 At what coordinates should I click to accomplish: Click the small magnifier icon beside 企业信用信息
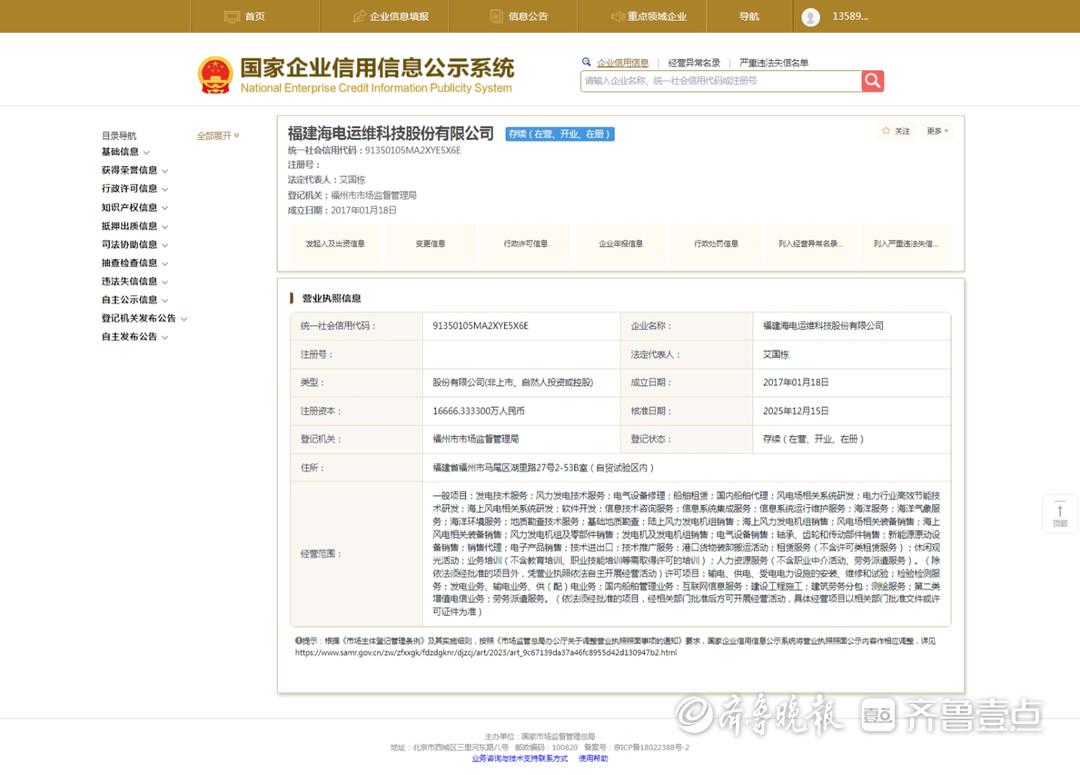tap(586, 62)
